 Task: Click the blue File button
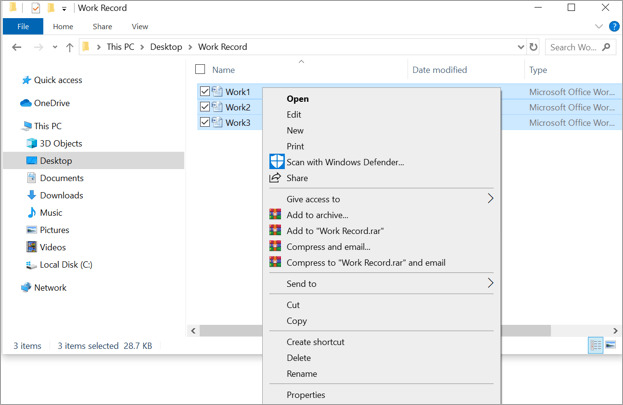(x=23, y=27)
